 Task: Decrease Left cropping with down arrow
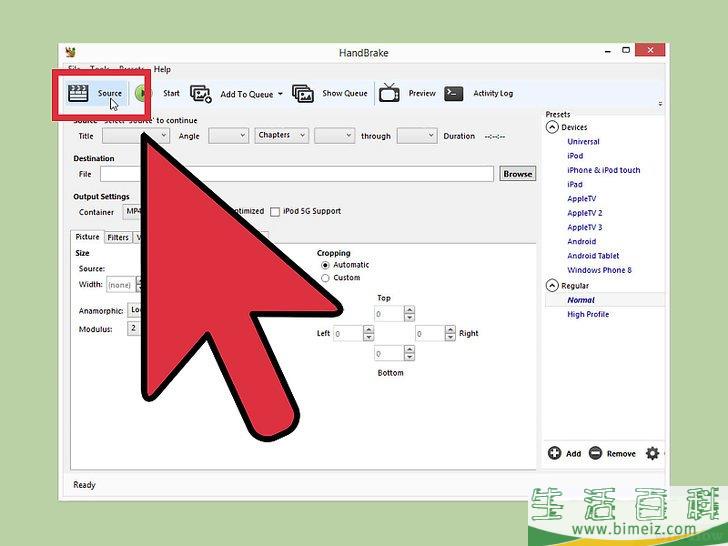[368, 338]
